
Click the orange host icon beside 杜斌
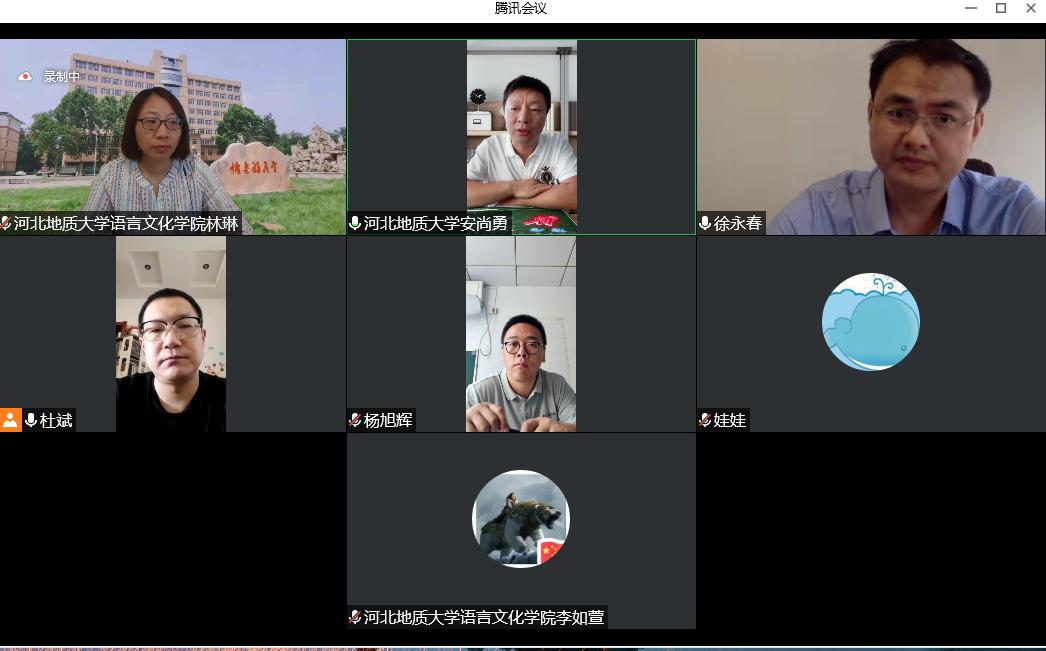10,420
